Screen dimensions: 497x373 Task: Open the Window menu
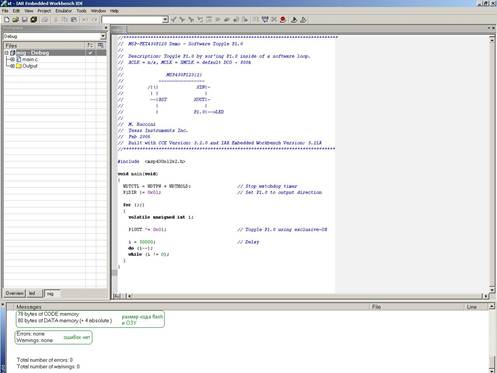click(98, 11)
